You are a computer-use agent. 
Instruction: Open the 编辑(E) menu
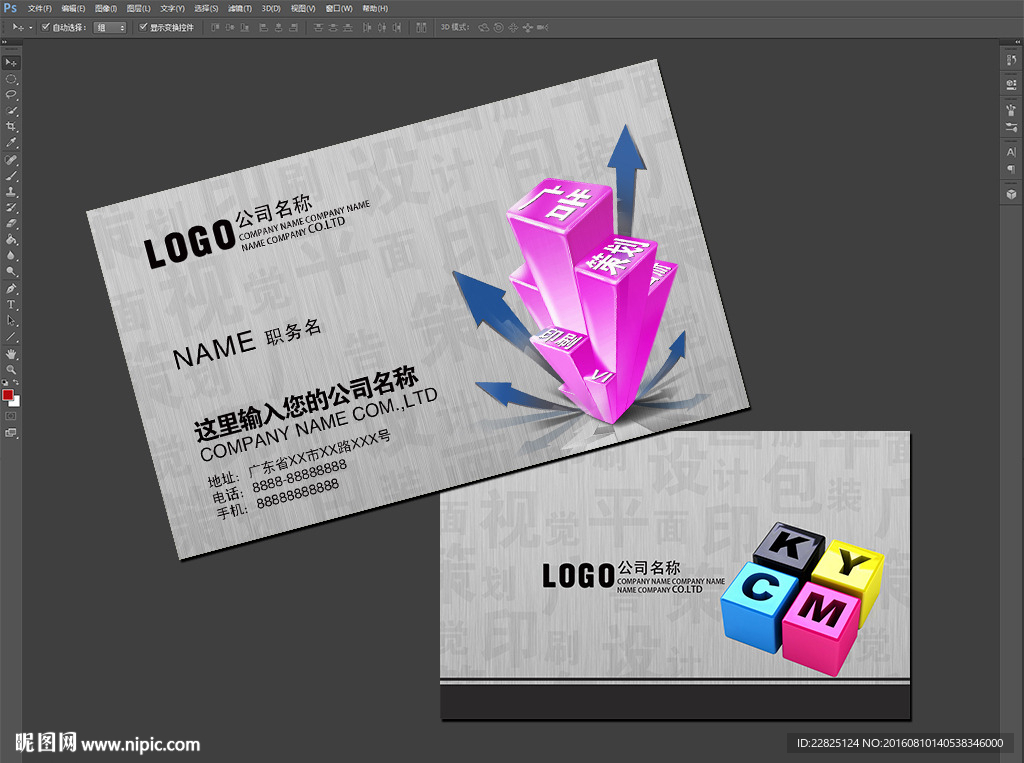73,8
